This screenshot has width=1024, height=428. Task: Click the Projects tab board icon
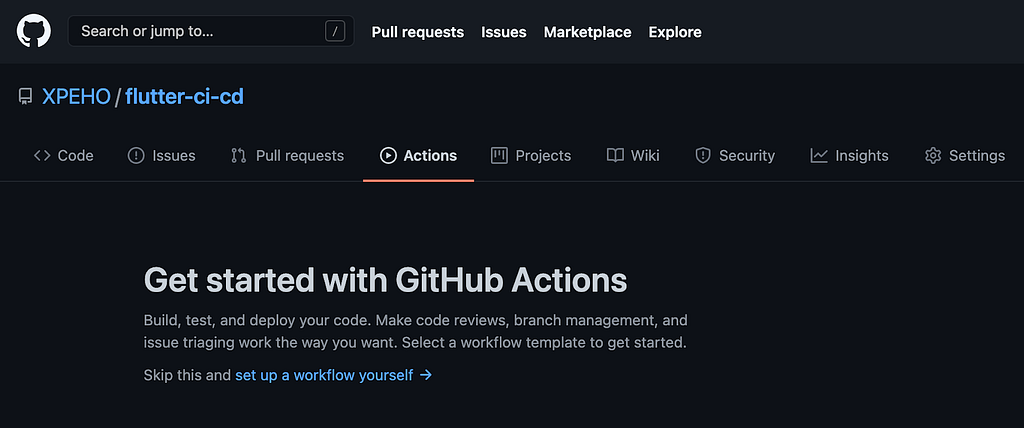coord(499,155)
